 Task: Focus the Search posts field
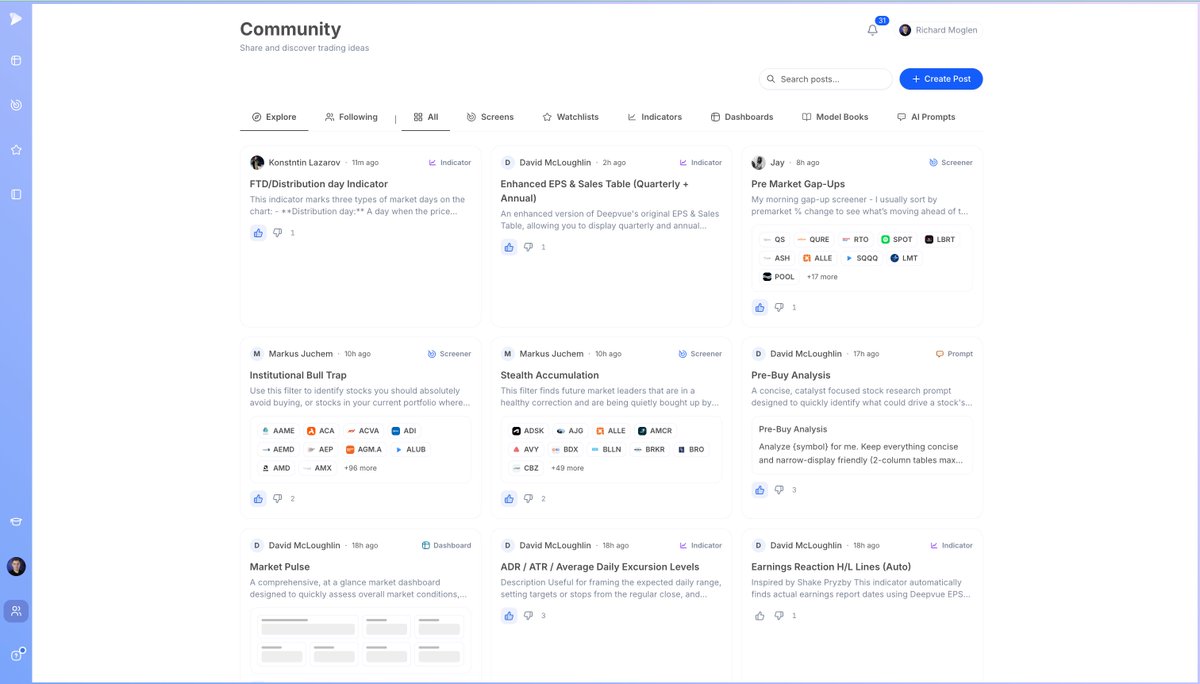825,79
